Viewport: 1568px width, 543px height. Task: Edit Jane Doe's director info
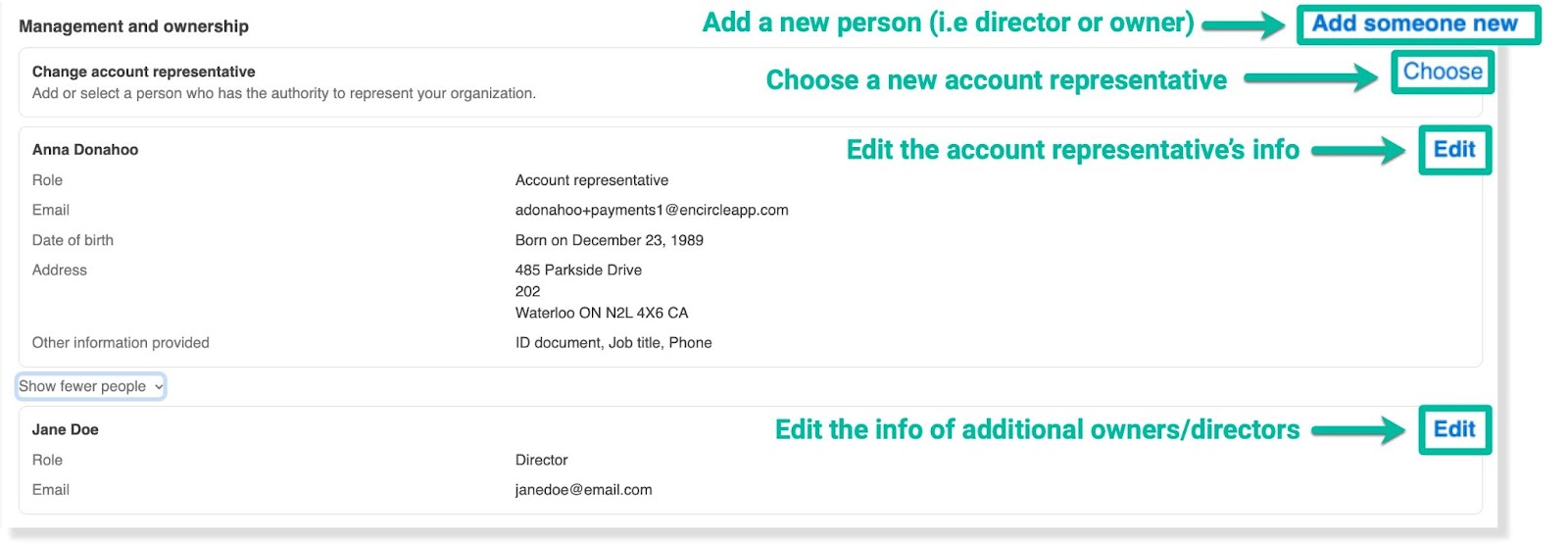1453,429
